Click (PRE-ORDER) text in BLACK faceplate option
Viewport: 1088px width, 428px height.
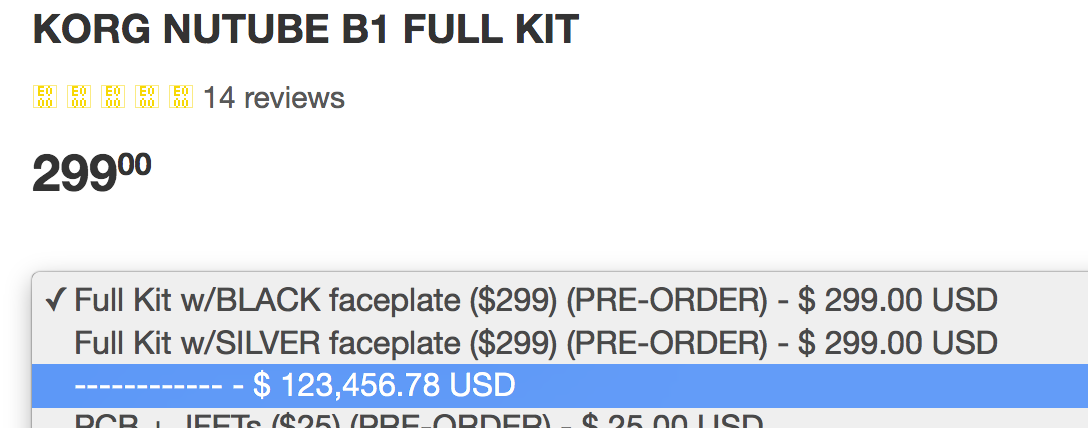[x=667, y=300]
